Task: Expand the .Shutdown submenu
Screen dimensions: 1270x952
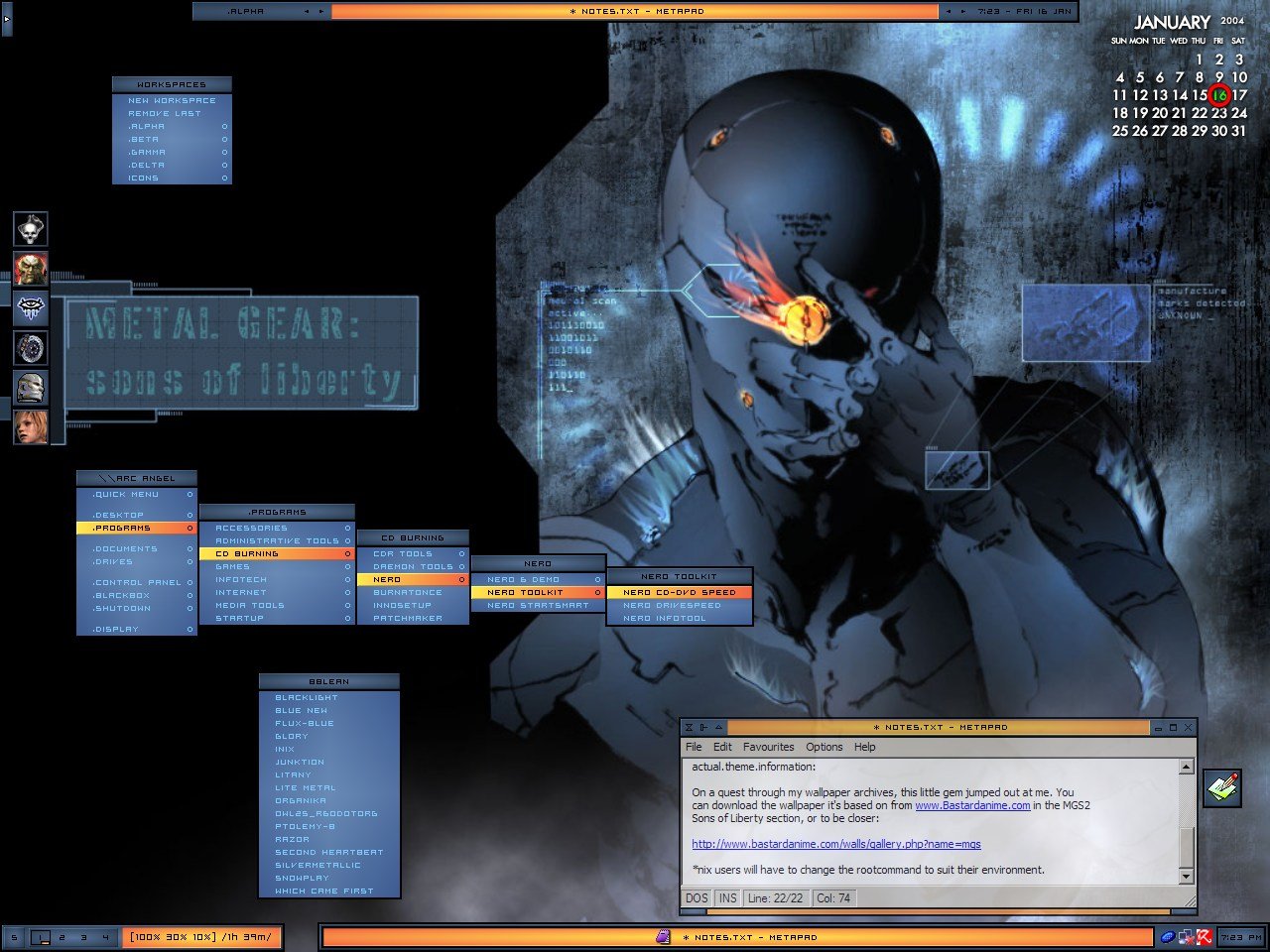Action: click(137, 609)
